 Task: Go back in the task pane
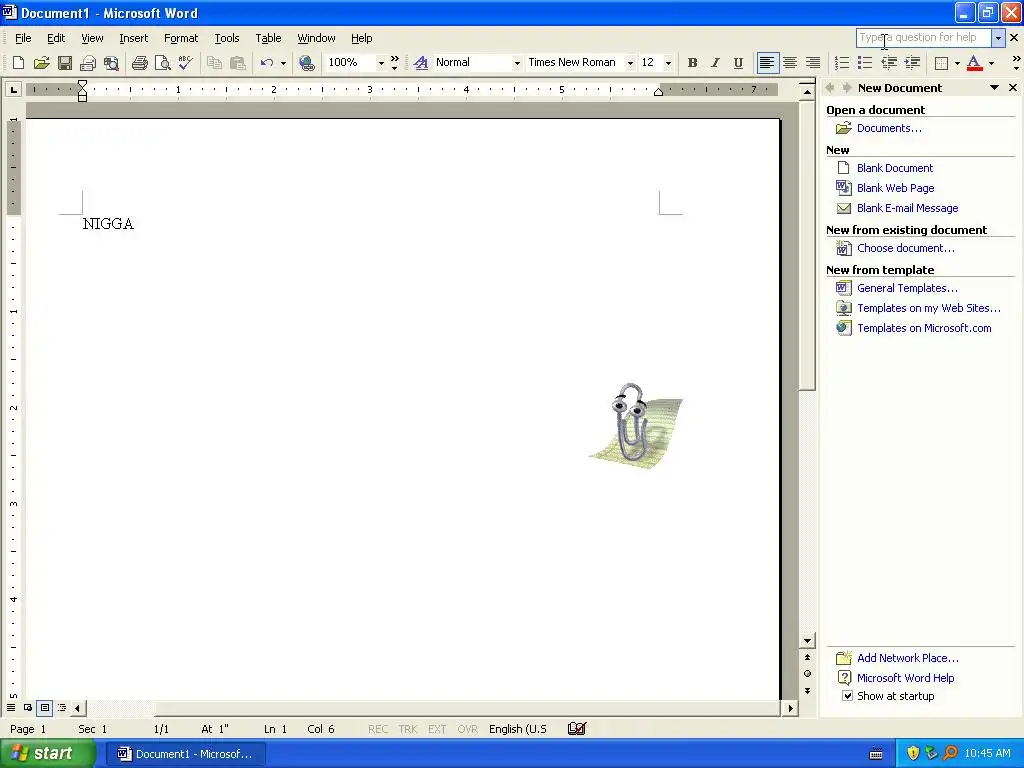tap(830, 88)
